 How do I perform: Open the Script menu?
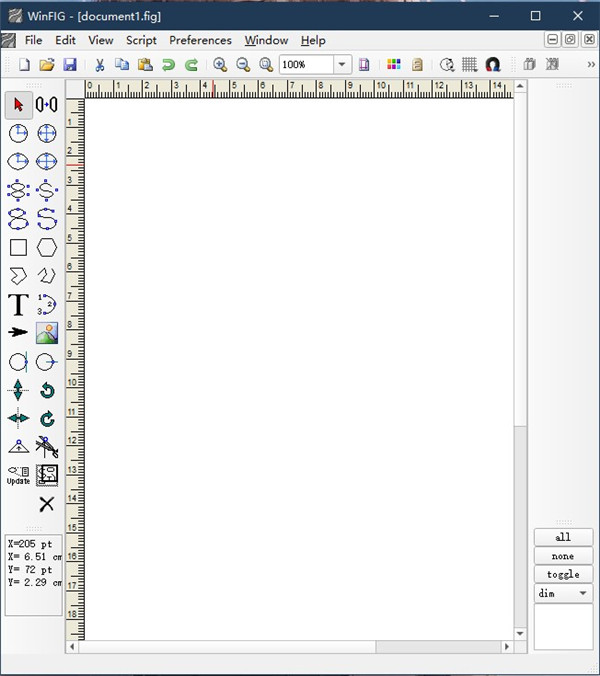tap(141, 40)
